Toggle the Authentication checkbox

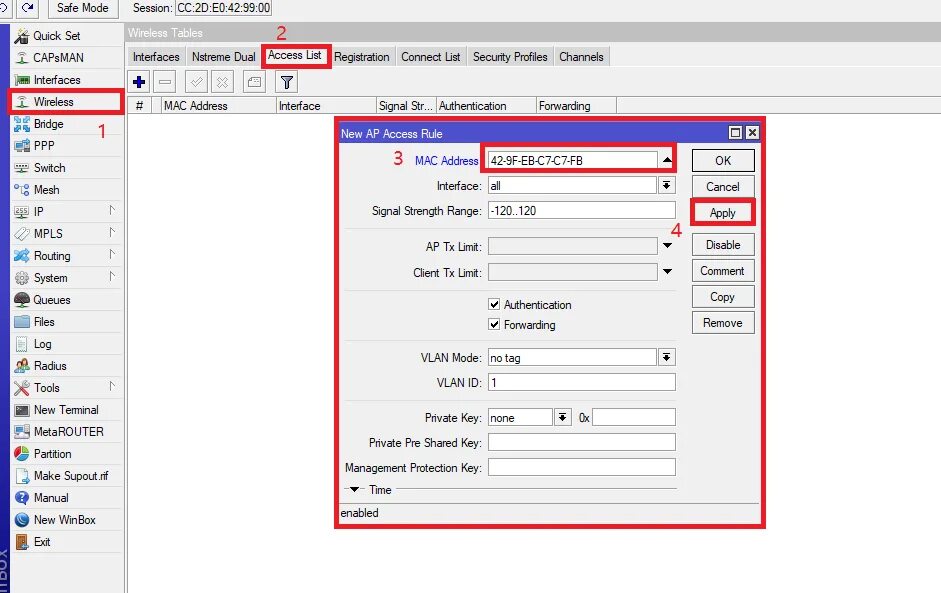tap(494, 304)
